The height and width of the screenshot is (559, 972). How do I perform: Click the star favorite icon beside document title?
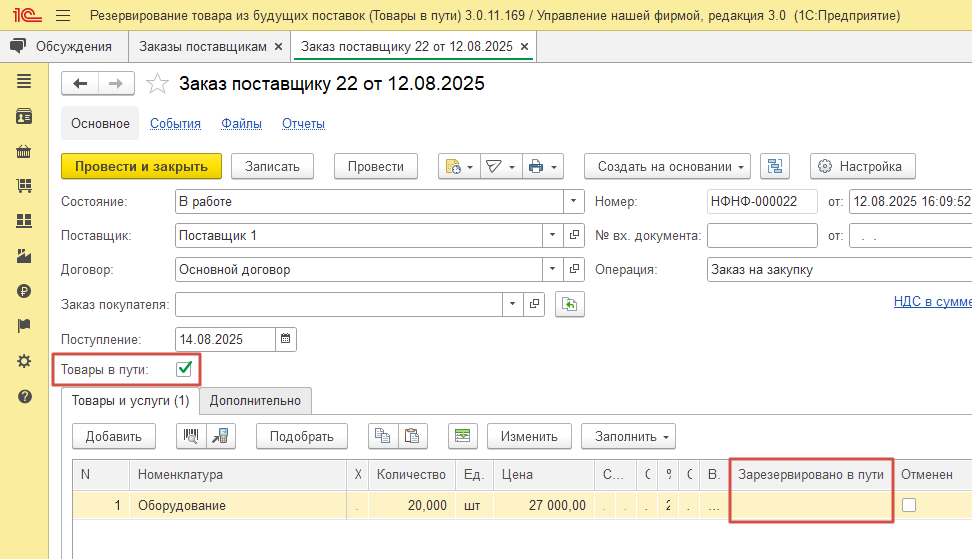(157, 84)
